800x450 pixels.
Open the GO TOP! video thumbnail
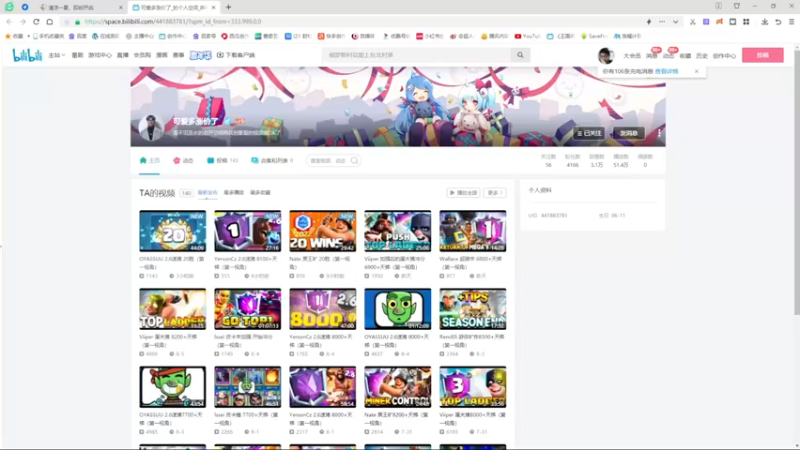pos(247,309)
